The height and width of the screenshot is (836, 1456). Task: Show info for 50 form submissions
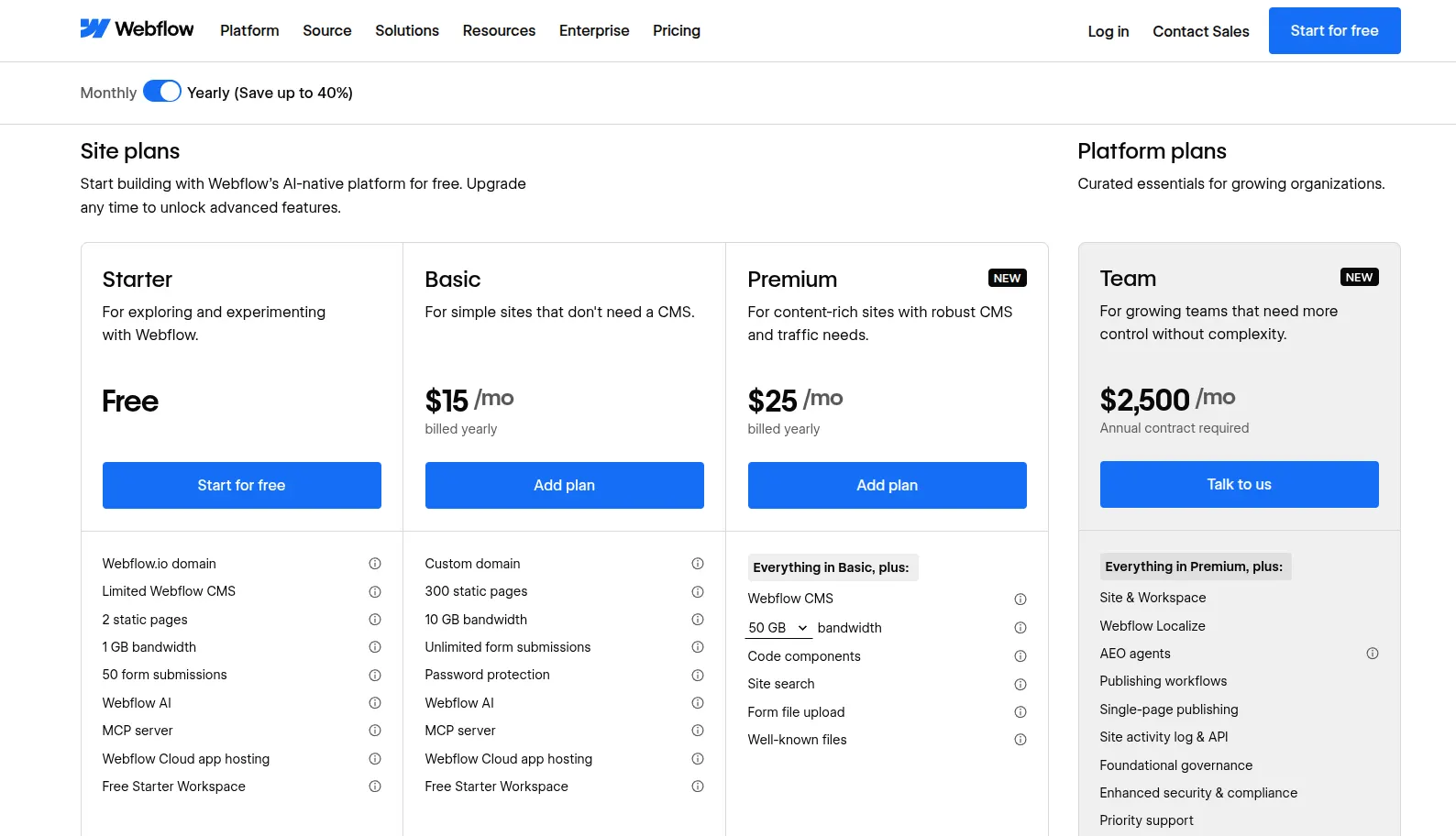click(x=375, y=676)
